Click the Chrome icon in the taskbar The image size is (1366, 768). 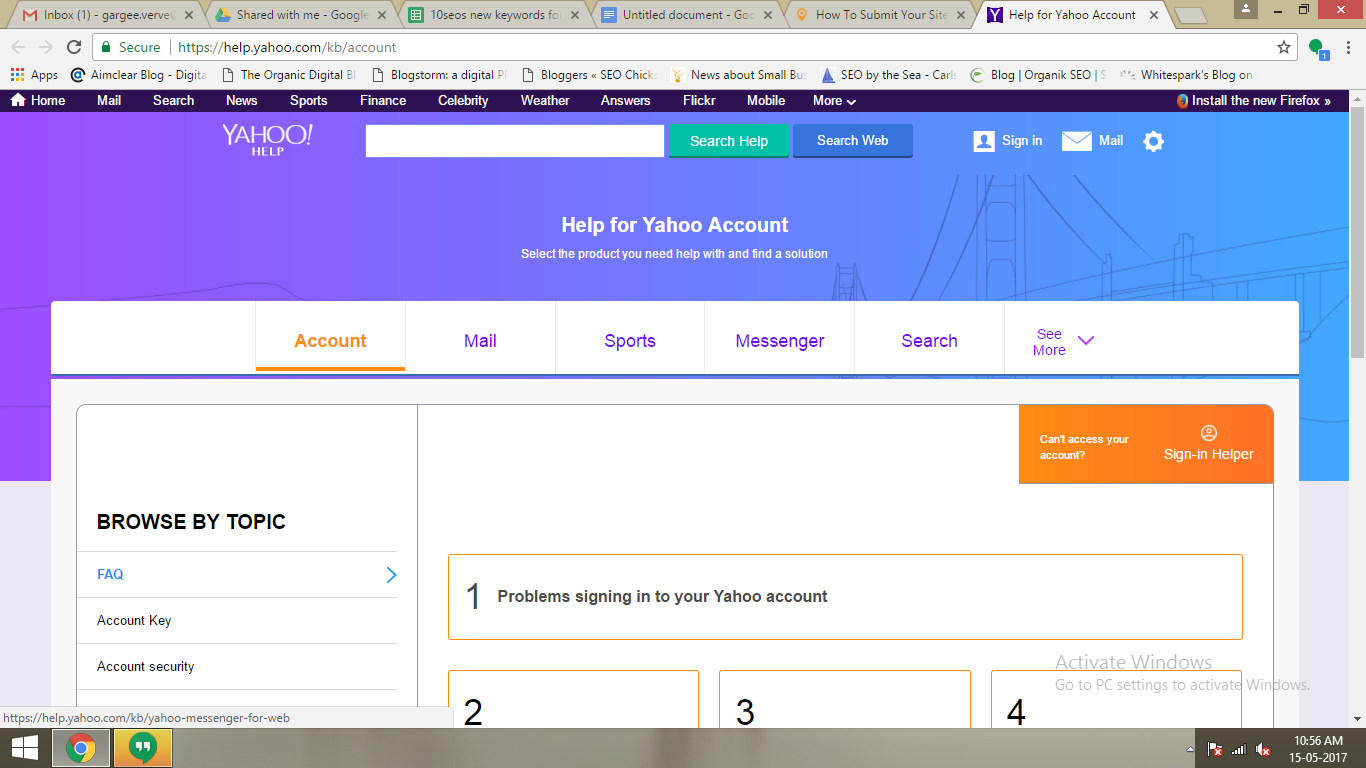click(81, 748)
